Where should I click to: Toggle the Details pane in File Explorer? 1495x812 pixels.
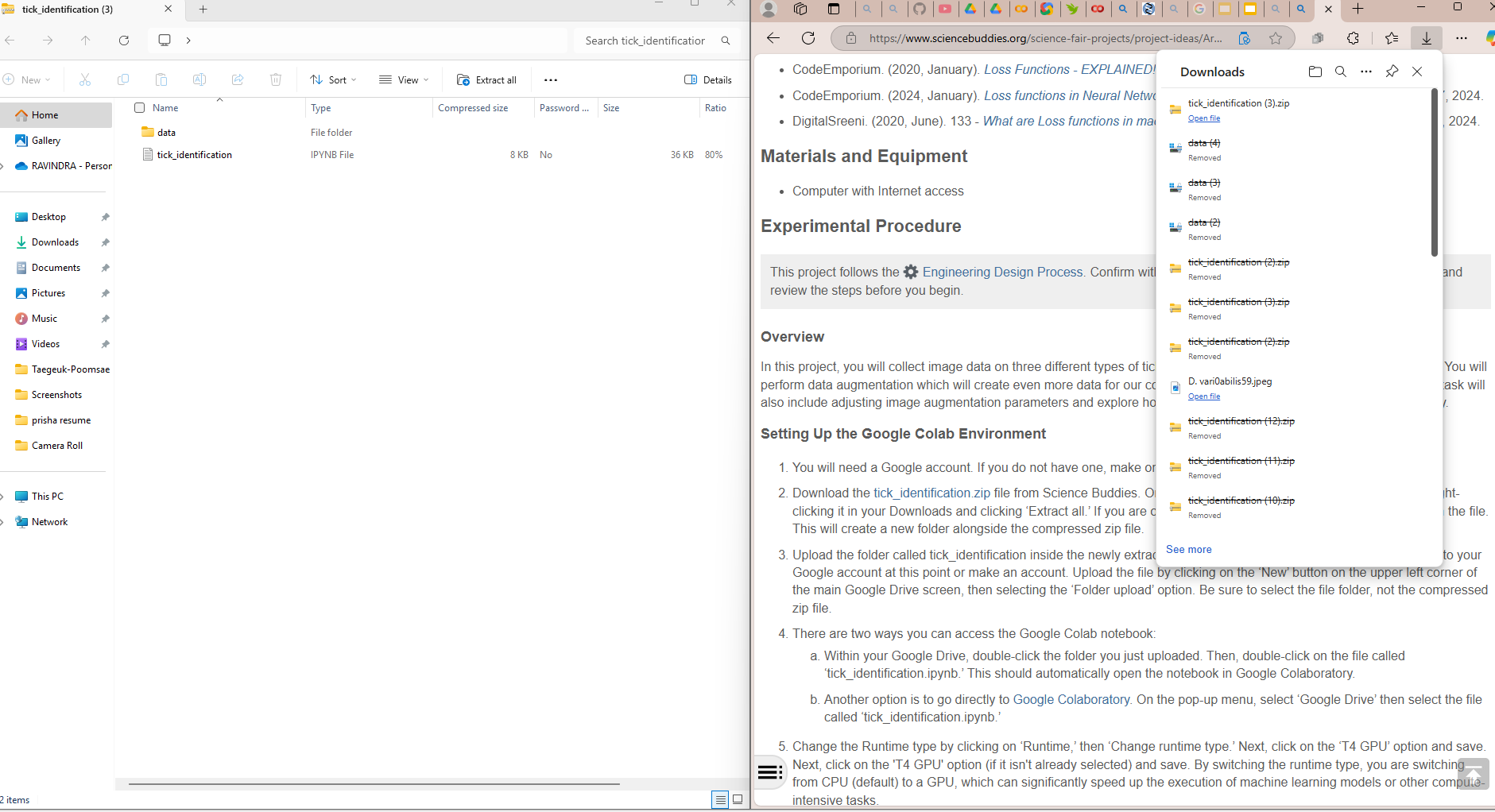[x=708, y=79]
